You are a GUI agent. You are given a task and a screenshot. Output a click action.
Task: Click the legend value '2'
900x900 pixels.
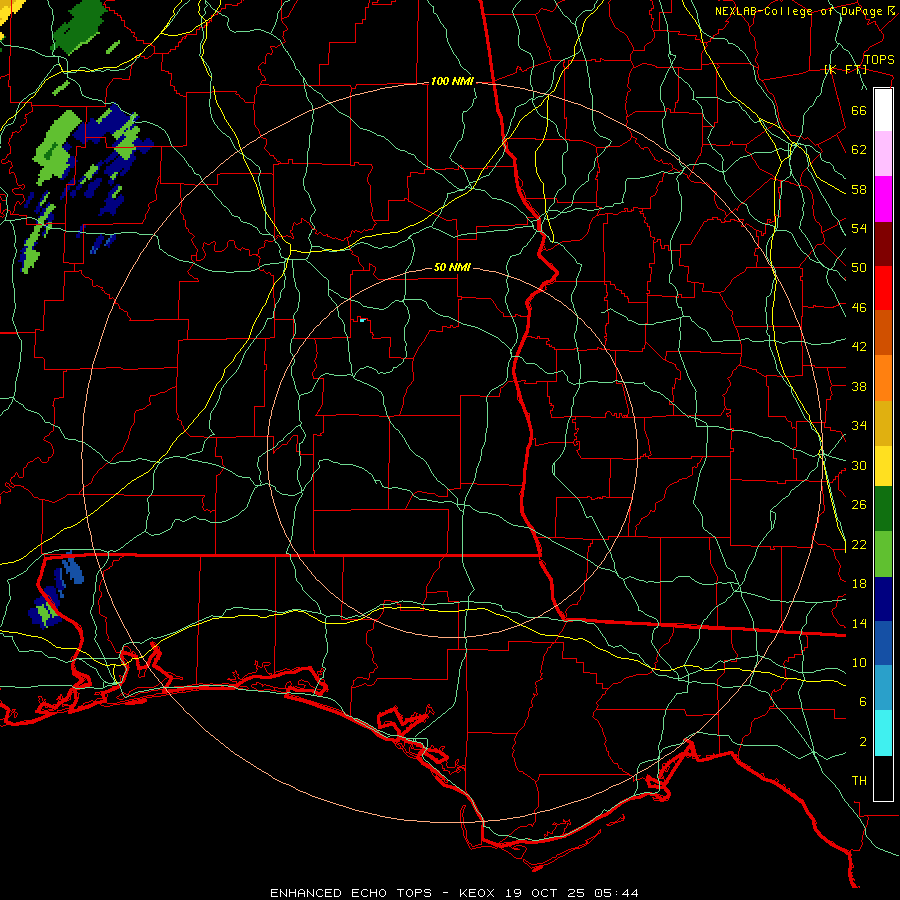tap(862, 742)
